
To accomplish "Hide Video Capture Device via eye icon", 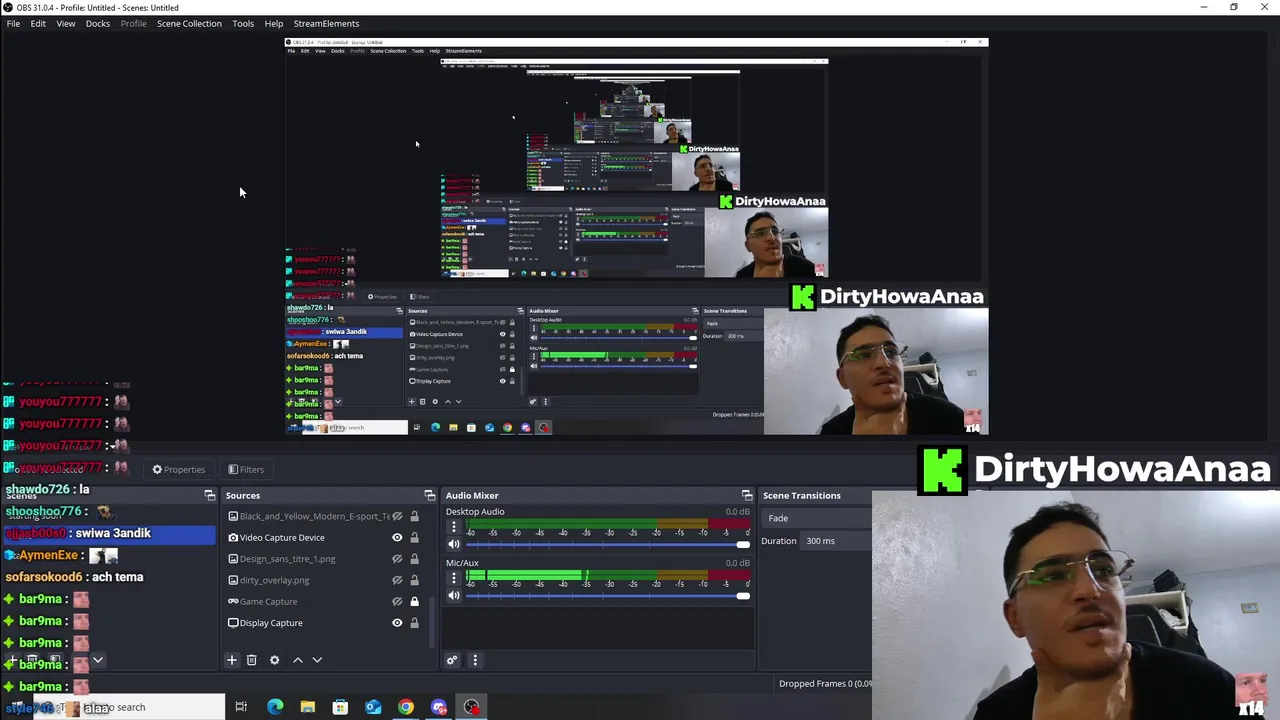I will (397, 538).
